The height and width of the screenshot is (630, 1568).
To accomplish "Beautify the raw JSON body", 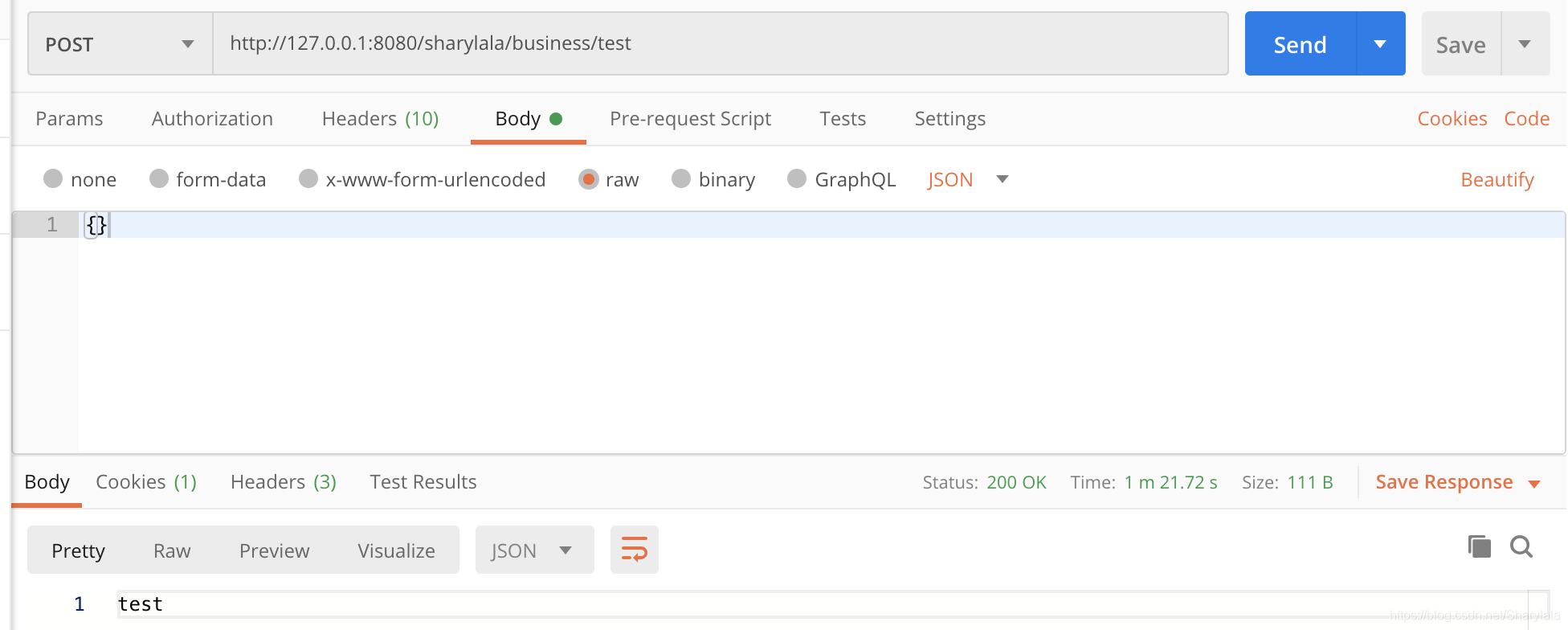I will tap(1497, 179).
